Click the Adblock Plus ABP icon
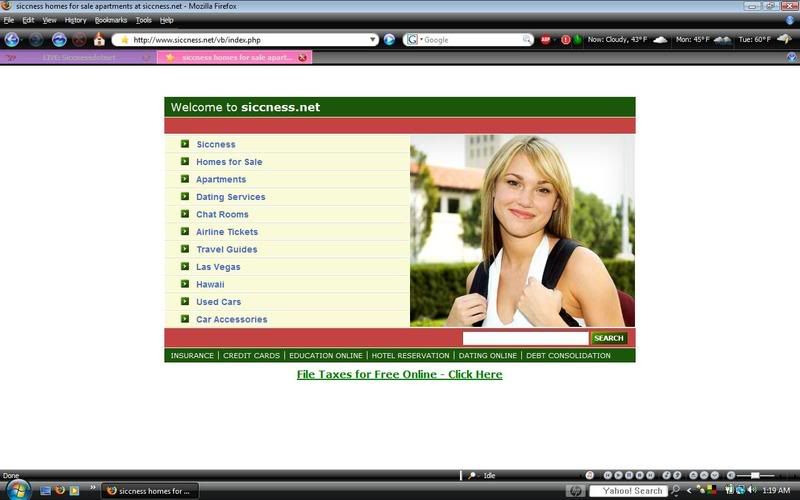This screenshot has height=500, width=800. pos(546,40)
